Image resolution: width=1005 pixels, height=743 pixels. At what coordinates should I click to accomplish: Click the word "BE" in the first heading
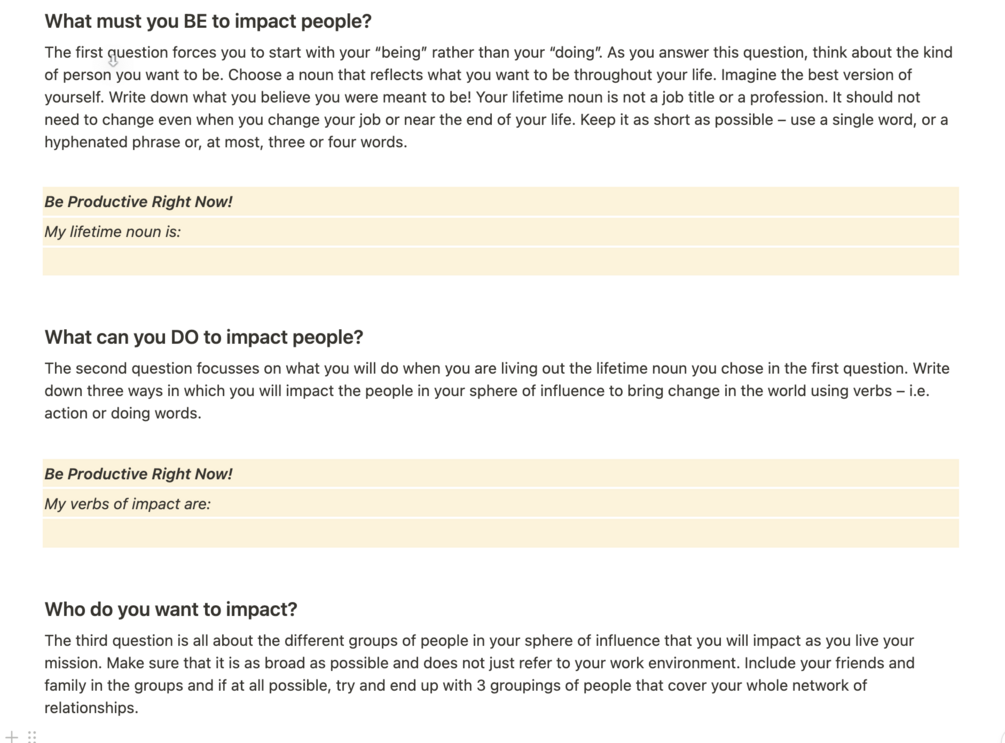195,21
